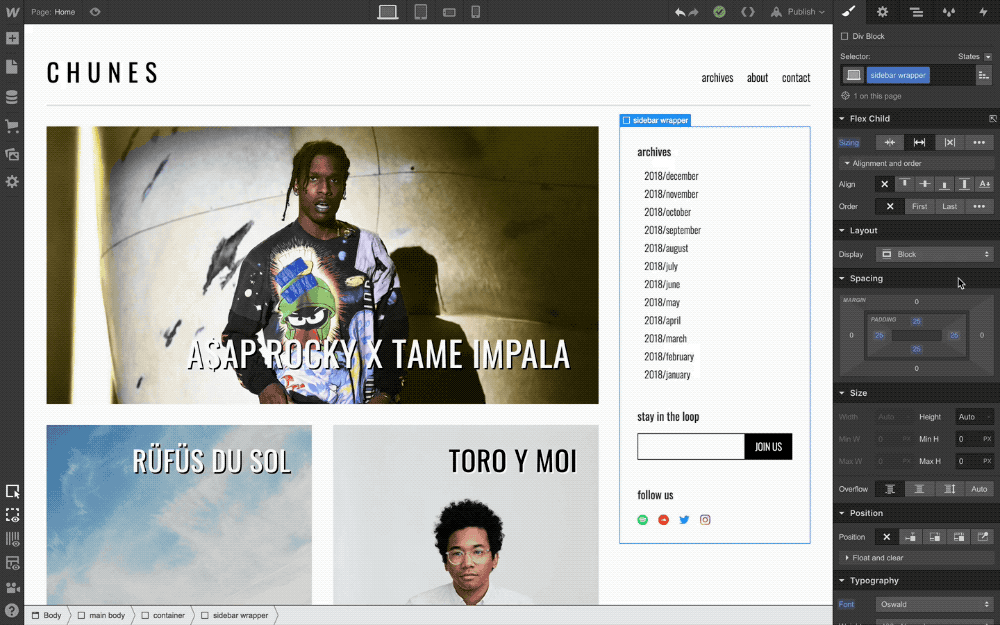Open the Add Elements panel
The width and height of the screenshot is (1000, 625).
(x=12, y=38)
